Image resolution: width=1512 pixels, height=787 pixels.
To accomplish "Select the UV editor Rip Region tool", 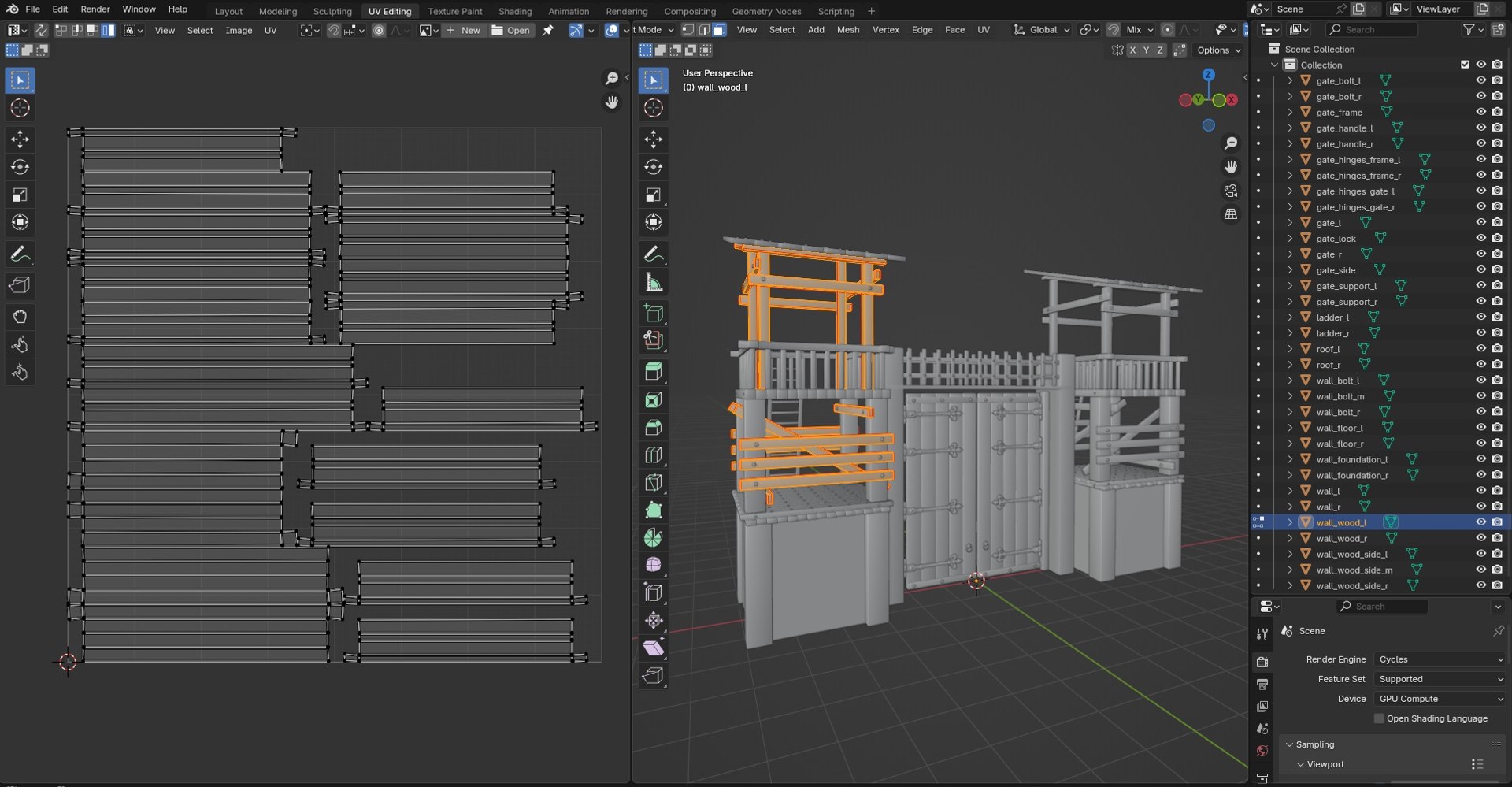I will pos(20,285).
